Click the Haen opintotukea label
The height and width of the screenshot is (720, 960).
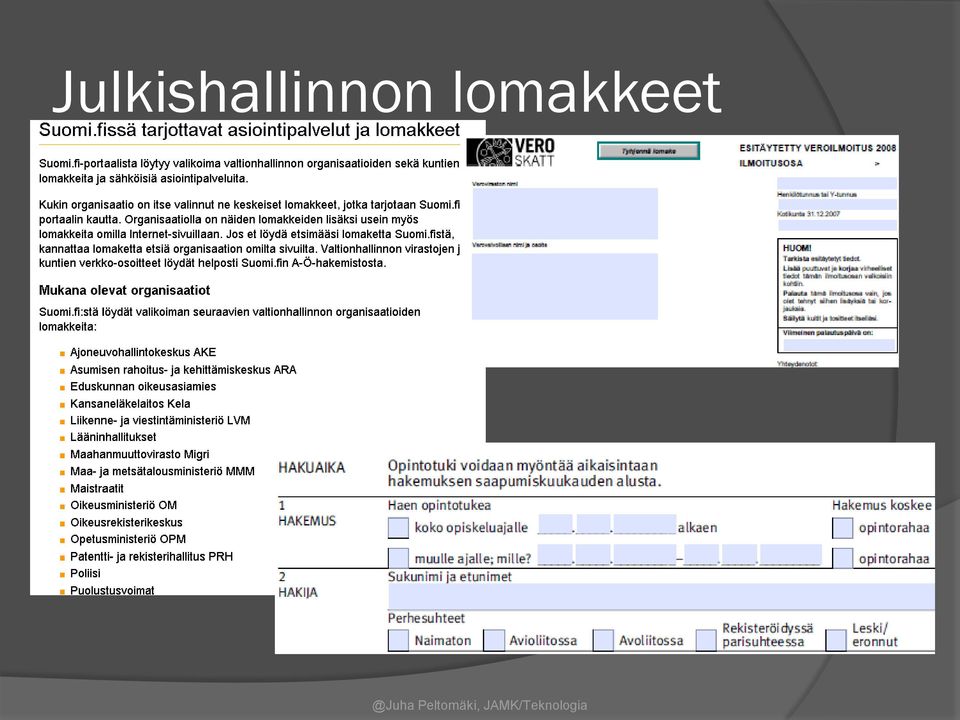point(439,506)
